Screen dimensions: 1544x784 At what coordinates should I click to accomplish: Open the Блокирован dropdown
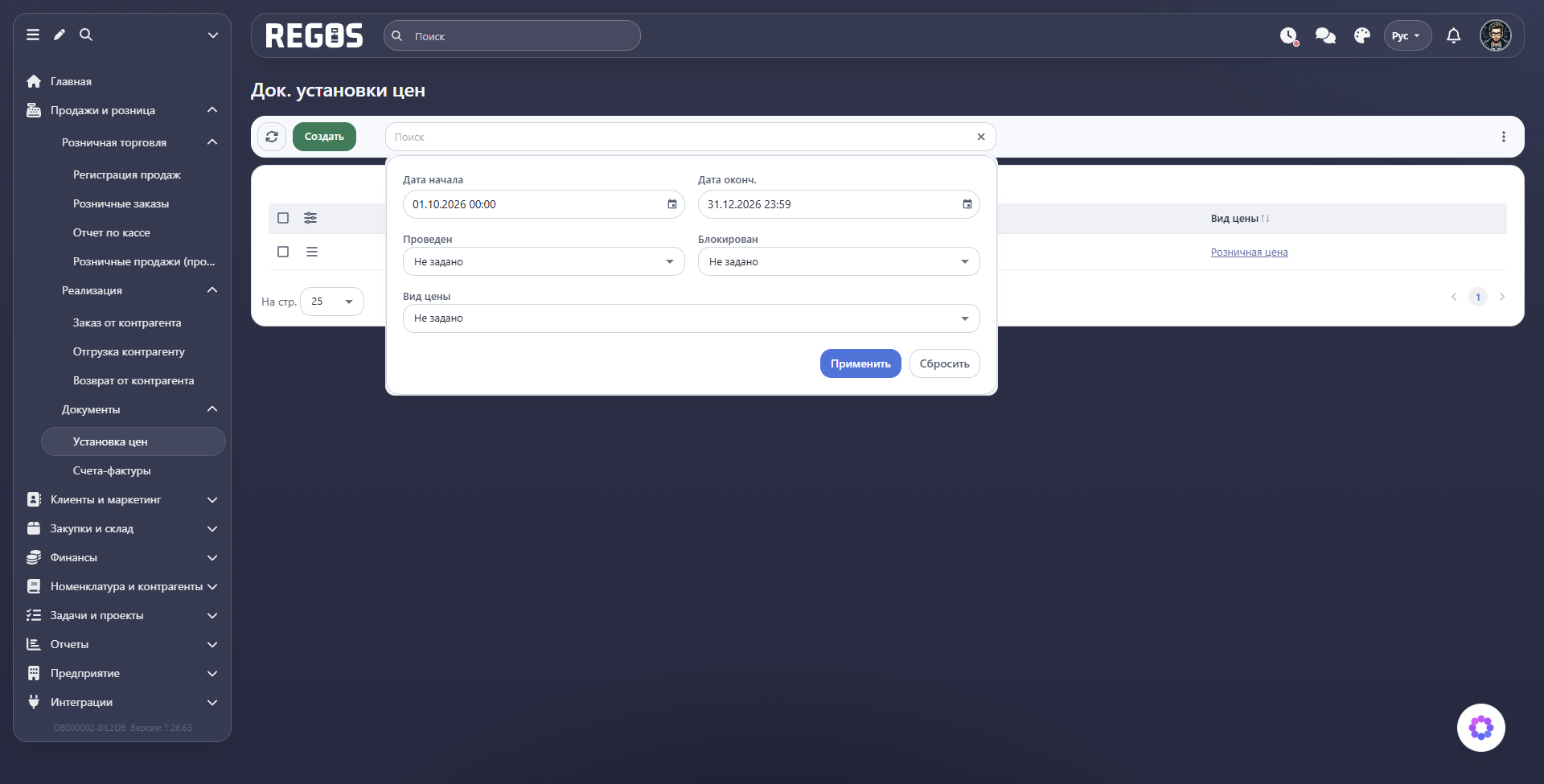click(x=839, y=261)
